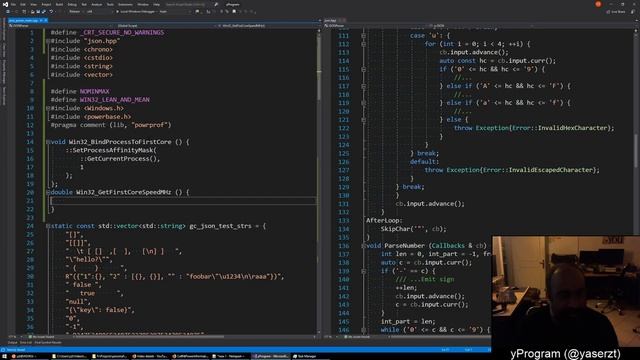Collapse the if block at line 139

click(x=363, y=271)
